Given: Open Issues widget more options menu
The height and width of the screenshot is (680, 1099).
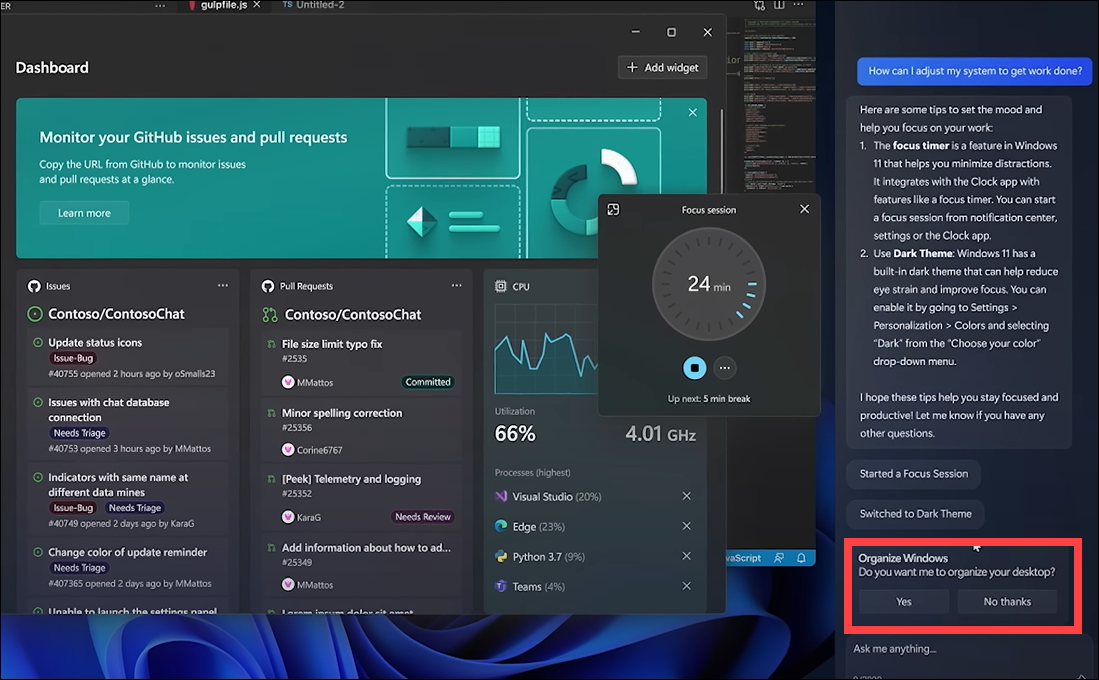Looking at the screenshot, I should click(x=223, y=285).
